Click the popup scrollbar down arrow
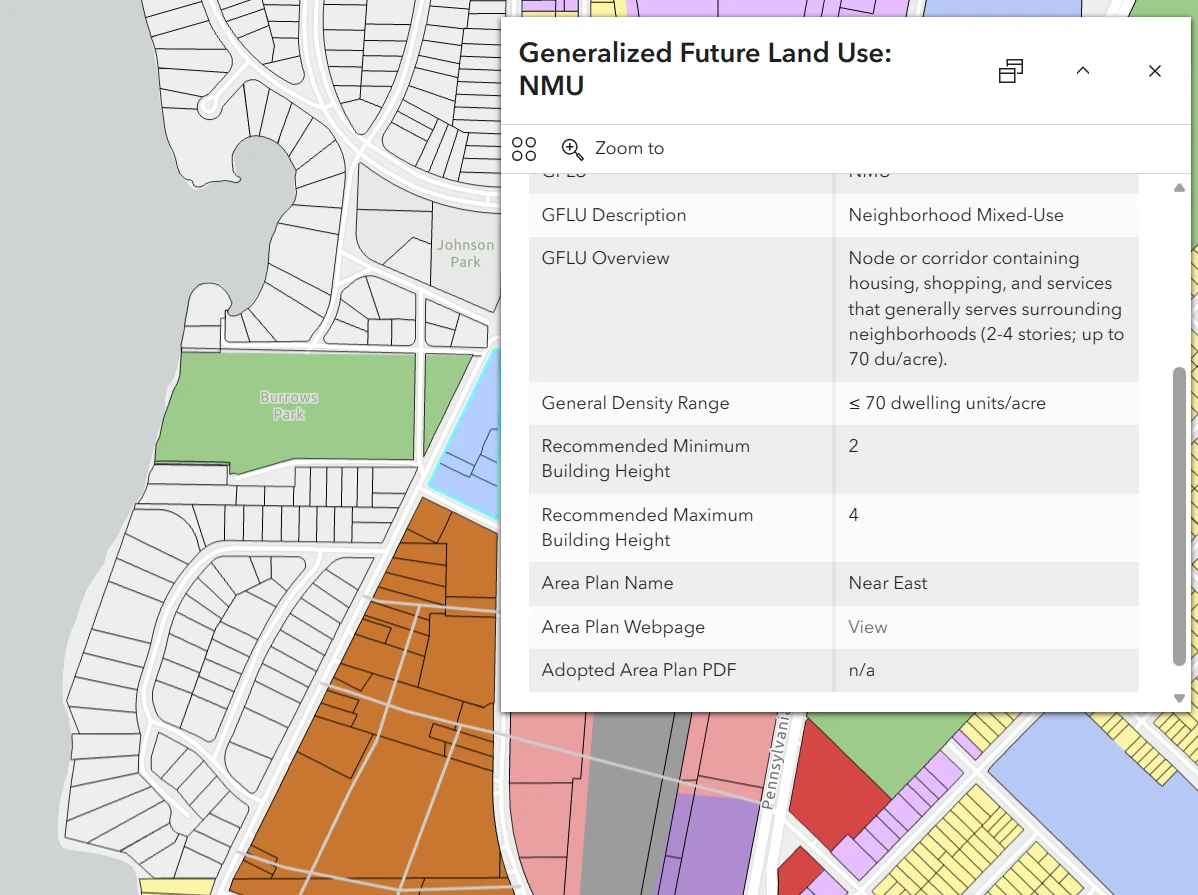The height and width of the screenshot is (895, 1198). pos(1179,698)
